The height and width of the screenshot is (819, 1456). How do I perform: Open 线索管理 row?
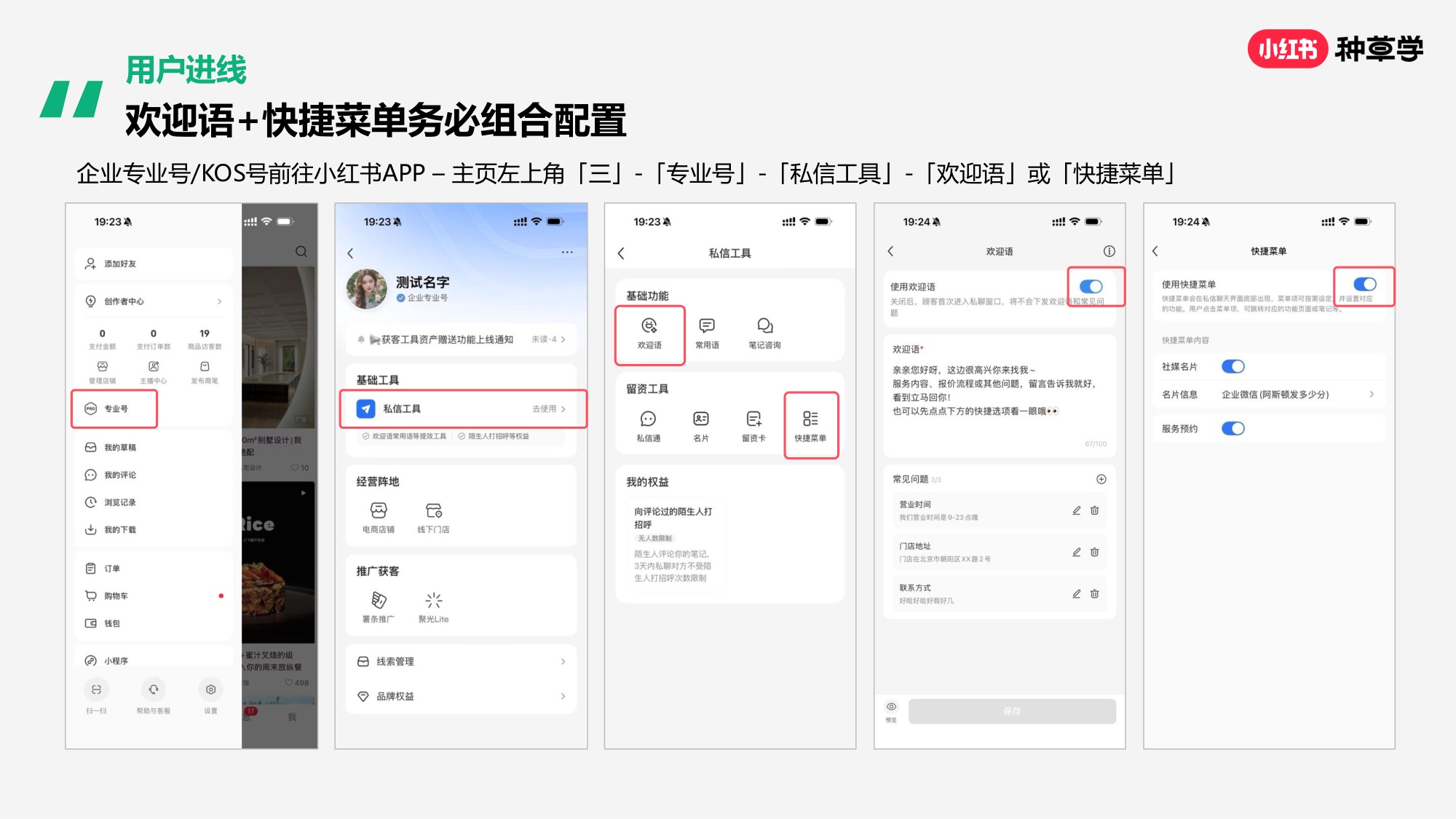(x=461, y=661)
